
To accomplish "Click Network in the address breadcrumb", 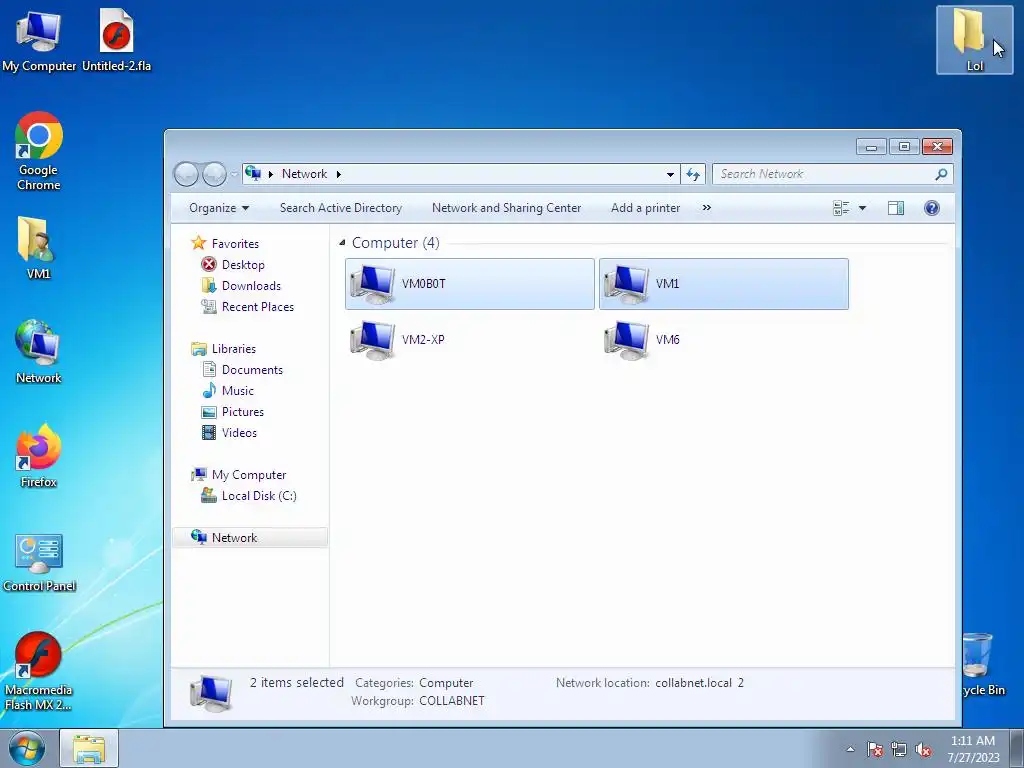I will (x=304, y=174).
